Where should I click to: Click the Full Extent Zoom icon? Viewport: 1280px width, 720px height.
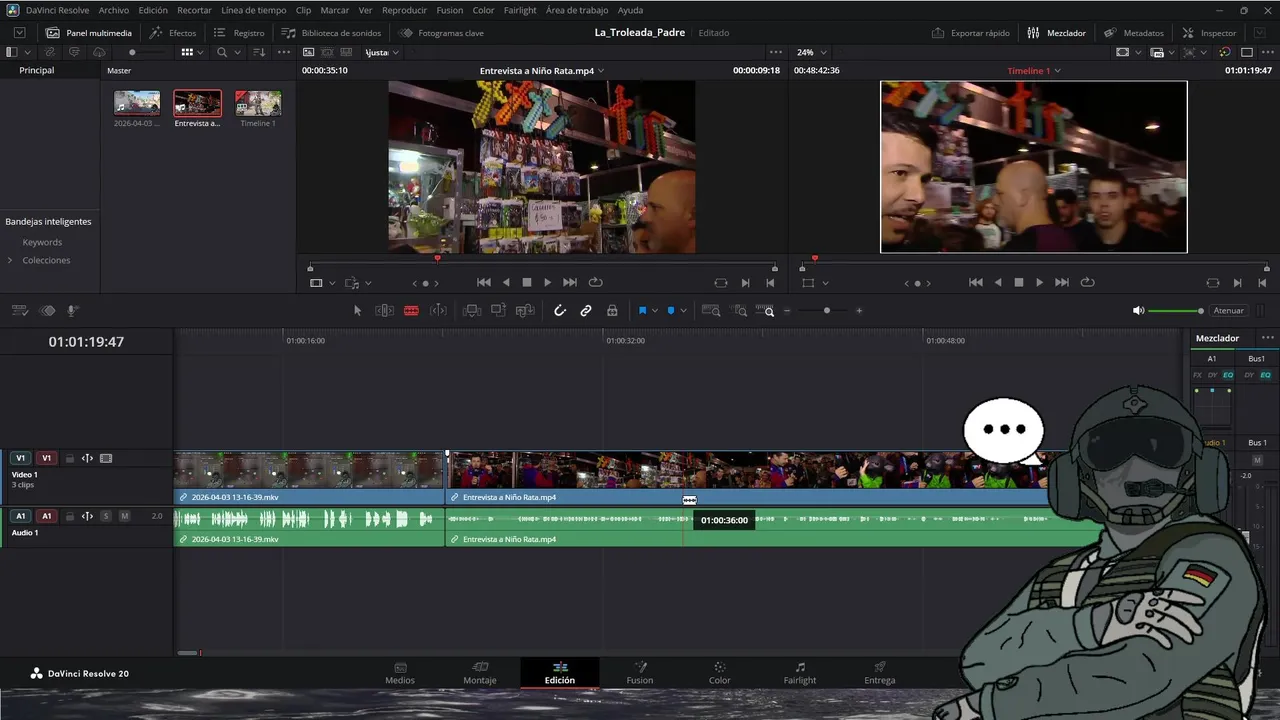pyautogui.click(x=711, y=311)
